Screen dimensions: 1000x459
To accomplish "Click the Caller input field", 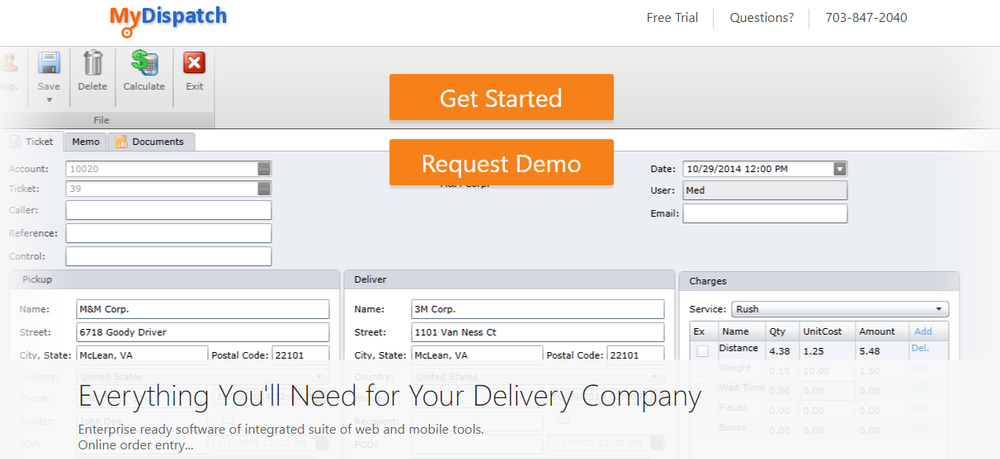I will coord(168,210).
